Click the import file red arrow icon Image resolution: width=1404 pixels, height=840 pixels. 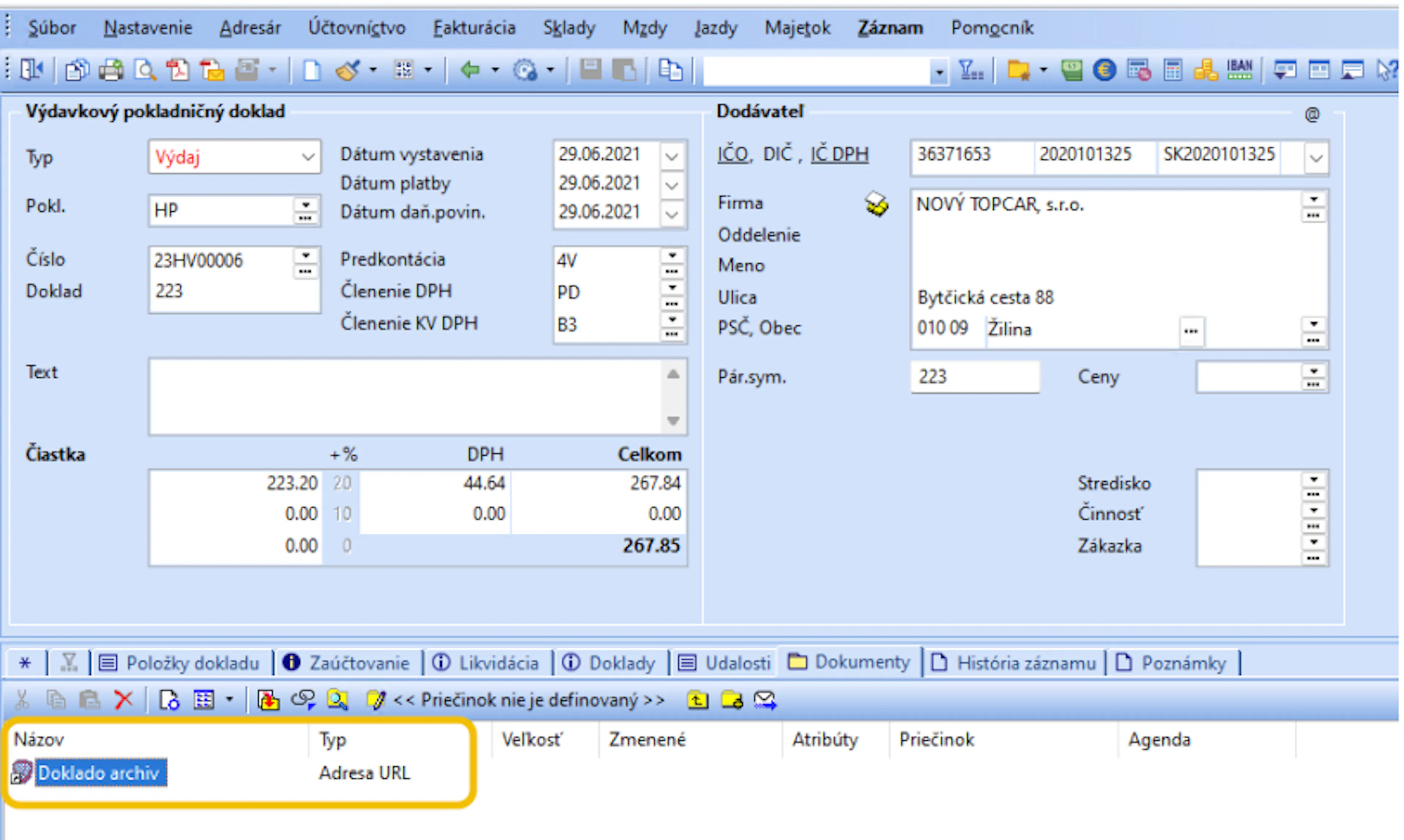pyautogui.click(x=268, y=700)
